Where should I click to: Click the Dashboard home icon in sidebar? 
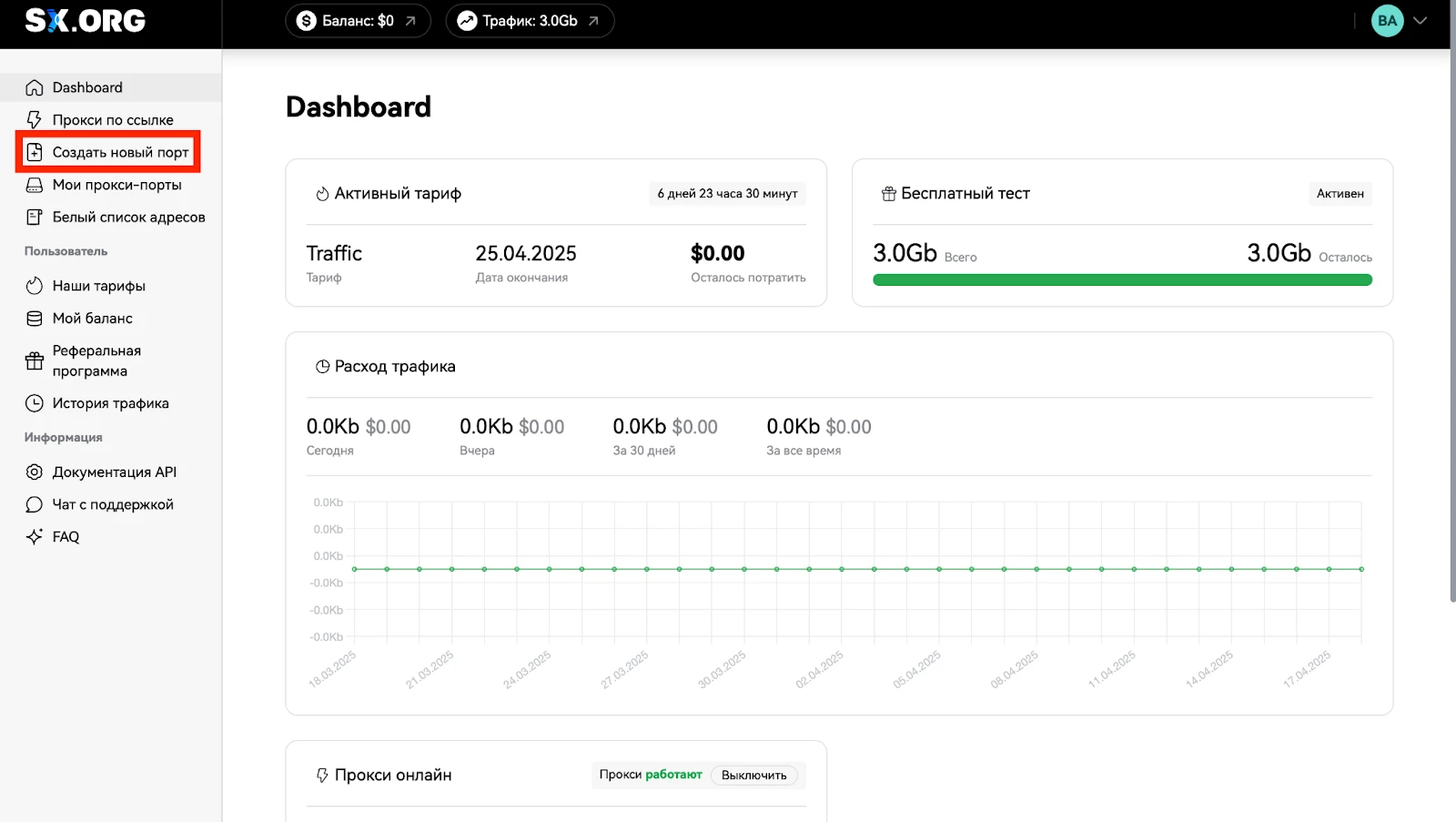tap(35, 87)
